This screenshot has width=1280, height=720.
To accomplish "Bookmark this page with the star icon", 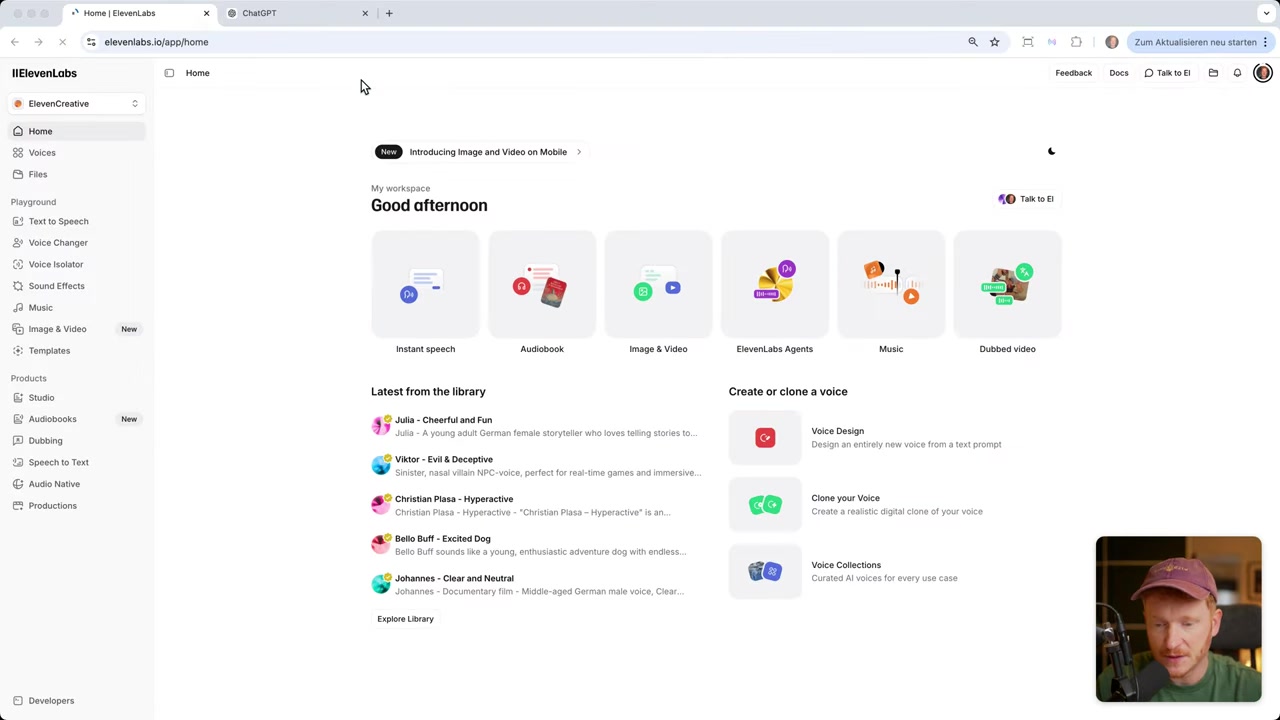I will coord(994,42).
